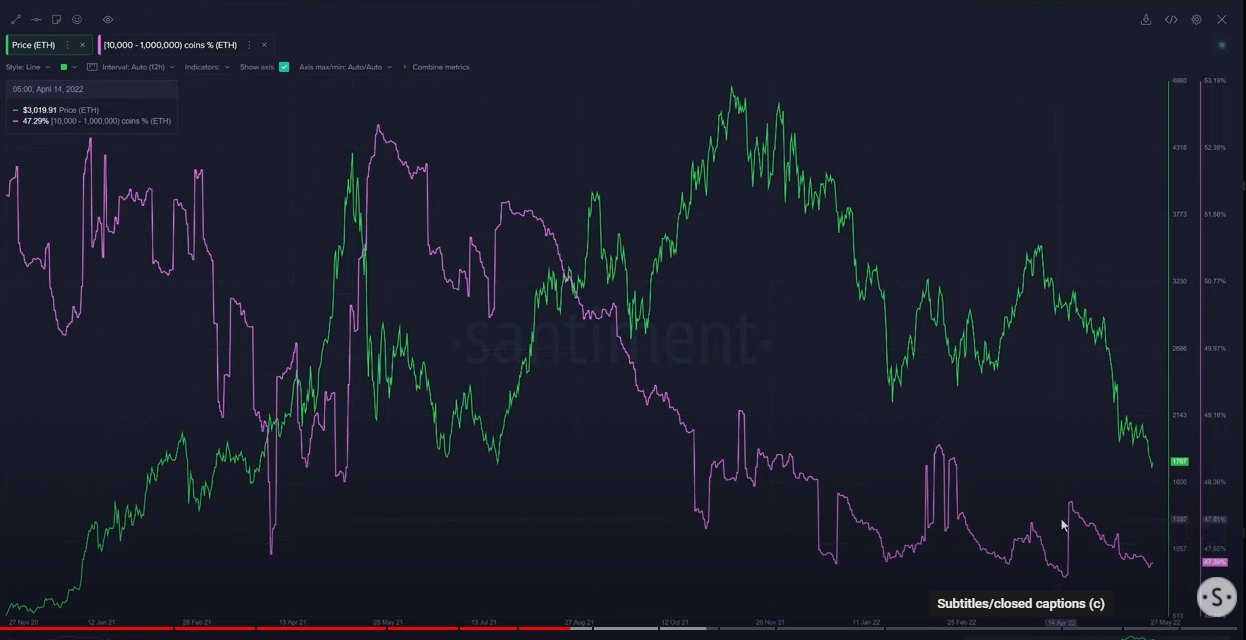Click 53.19% top percent axis value
This screenshot has height=640, width=1246.
coord(1215,81)
